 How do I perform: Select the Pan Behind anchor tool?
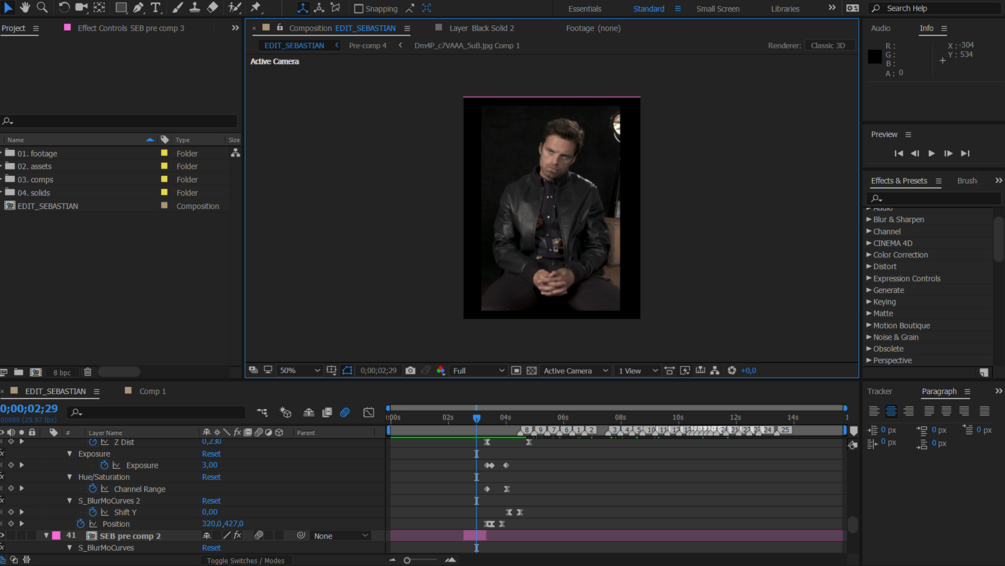coord(99,8)
